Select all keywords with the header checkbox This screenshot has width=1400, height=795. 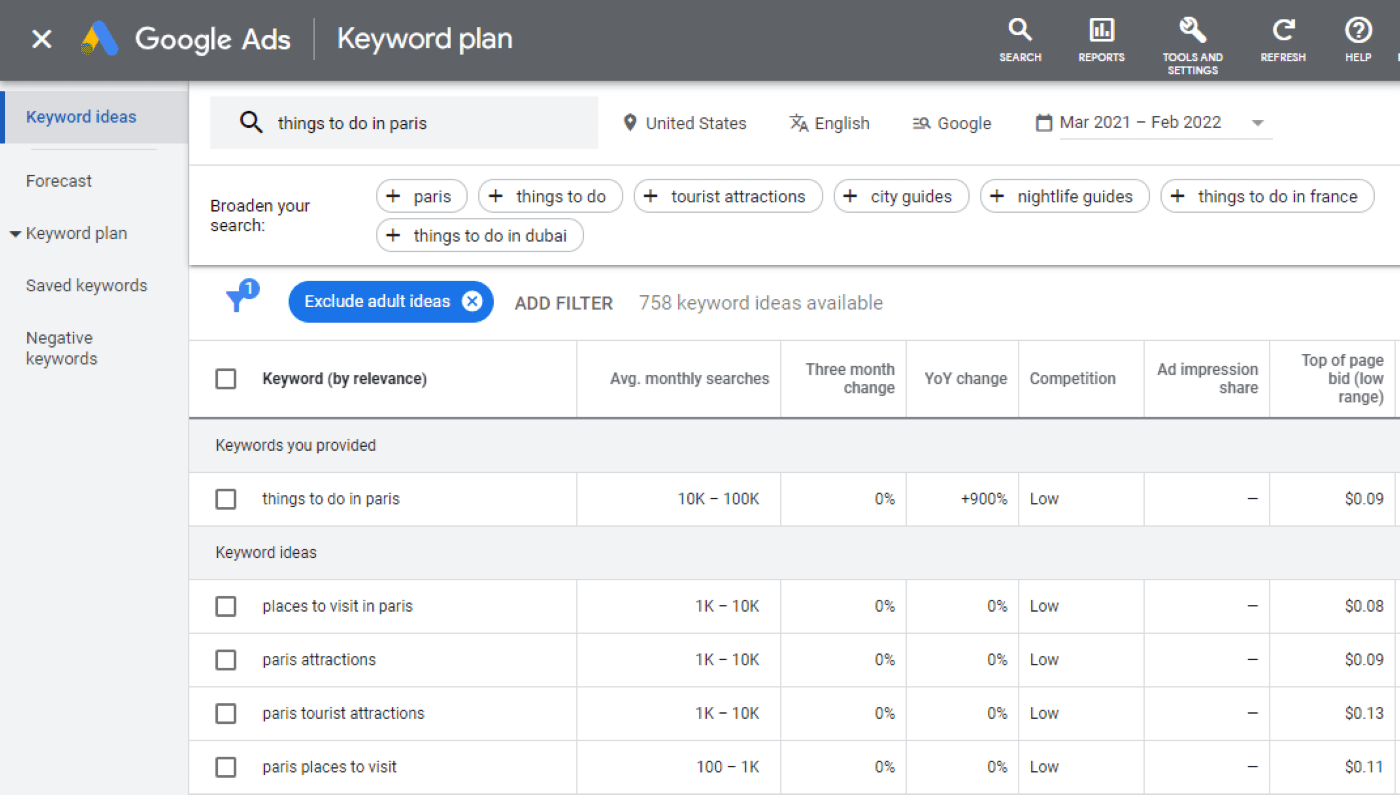(x=225, y=378)
